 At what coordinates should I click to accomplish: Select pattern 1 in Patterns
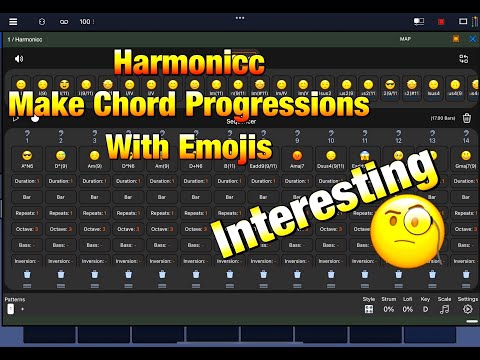tap(11, 309)
